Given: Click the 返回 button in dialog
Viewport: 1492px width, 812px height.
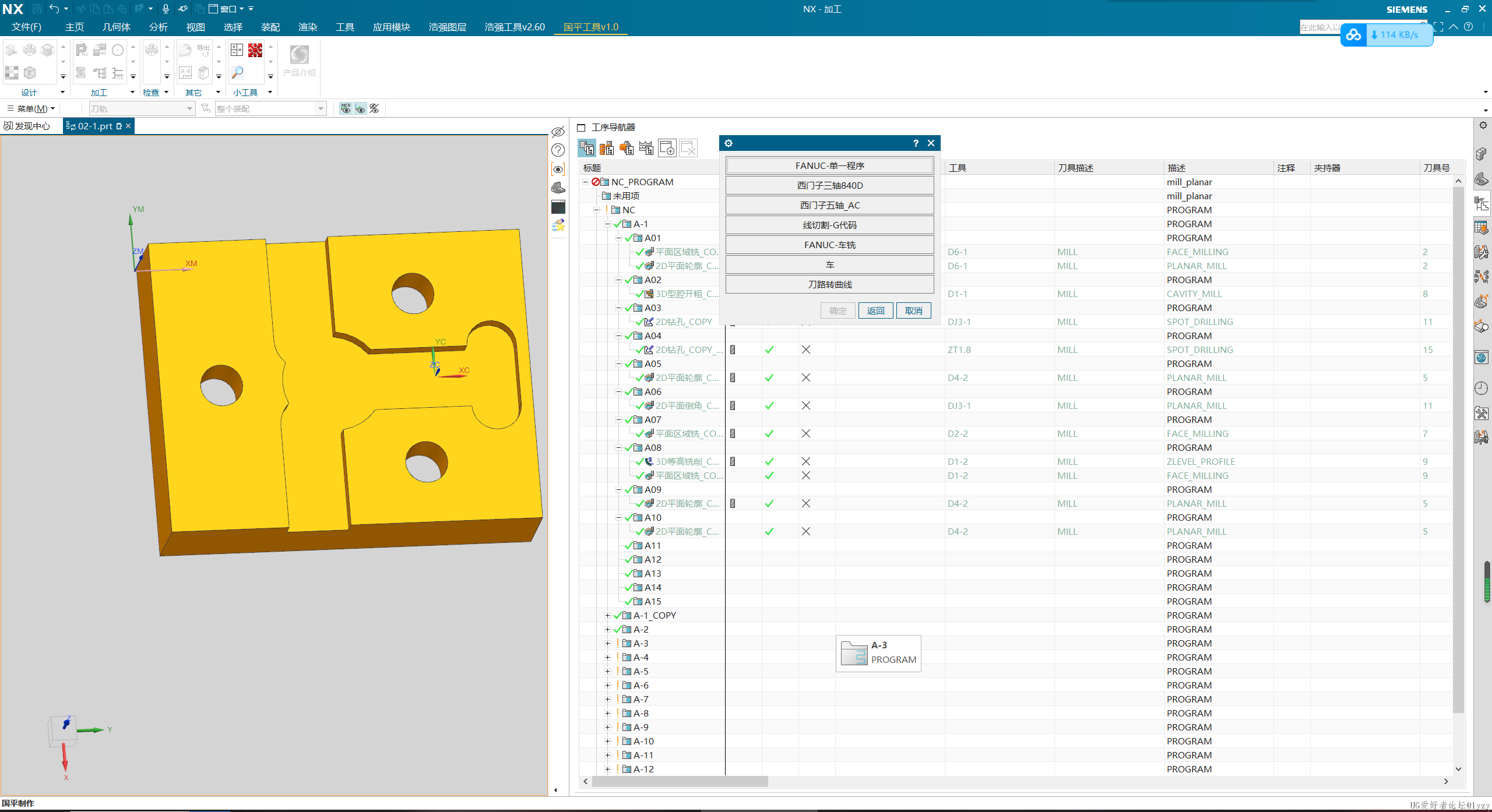Looking at the screenshot, I should coord(875,311).
